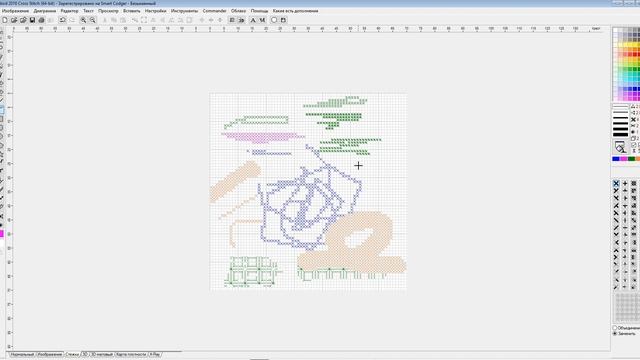Open the Редактор menu
Screen dimensions: 640x360
pyautogui.click(x=69, y=11)
